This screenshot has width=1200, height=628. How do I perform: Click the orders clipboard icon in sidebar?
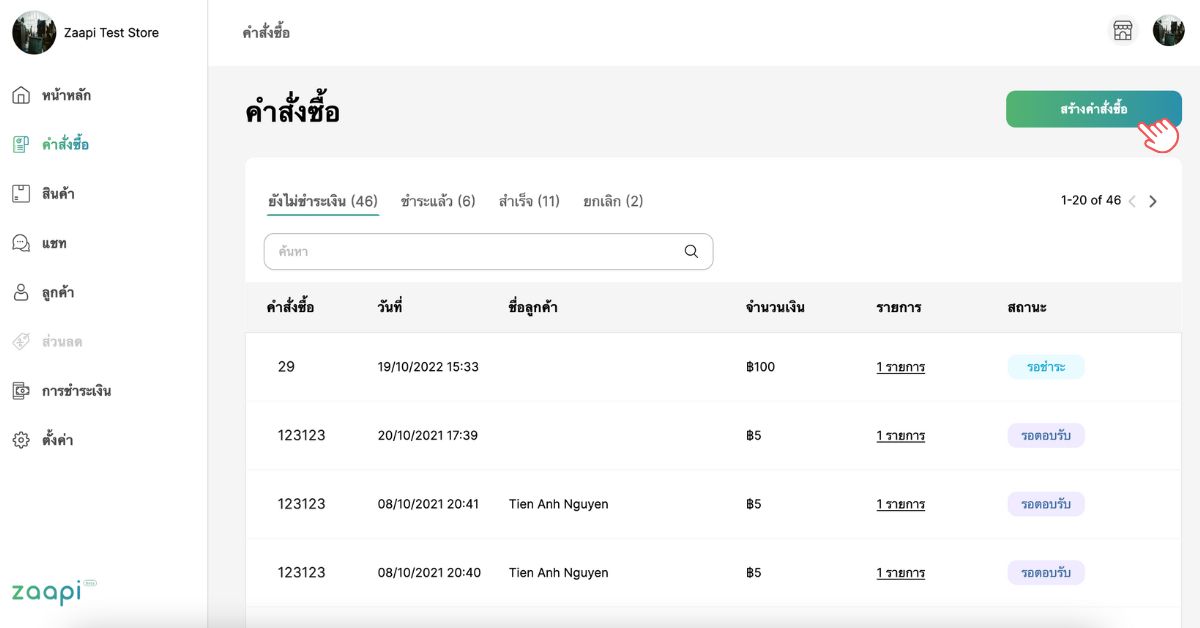pyautogui.click(x=21, y=145)
